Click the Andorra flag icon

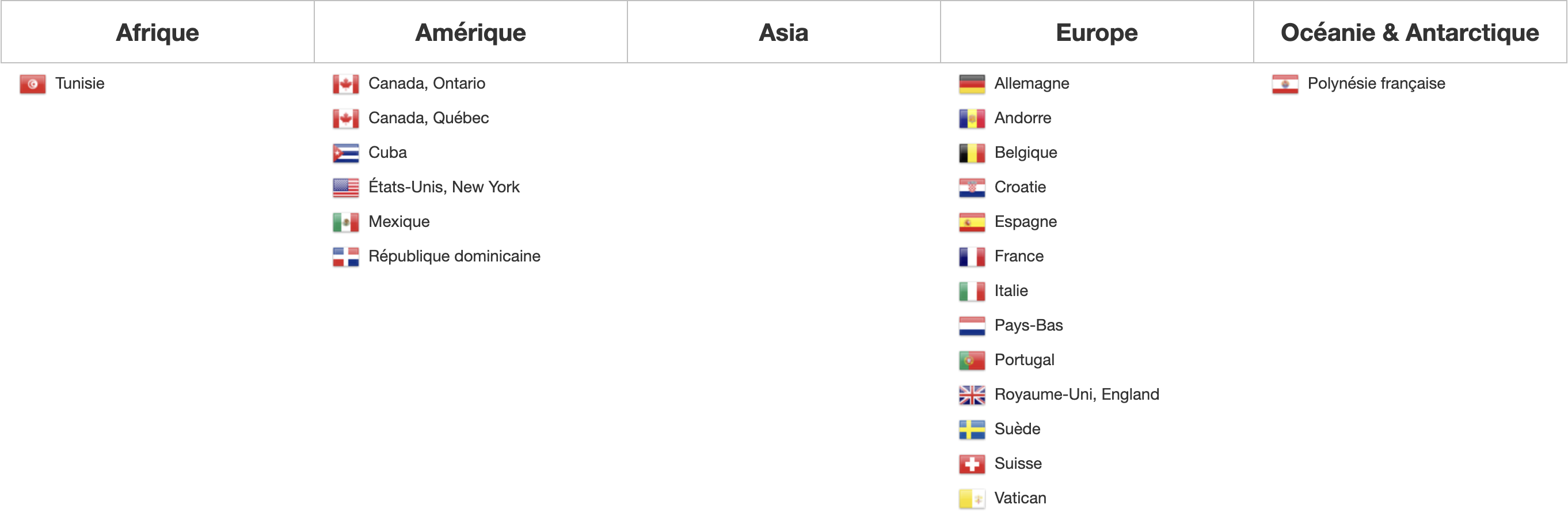coord(972,119)
